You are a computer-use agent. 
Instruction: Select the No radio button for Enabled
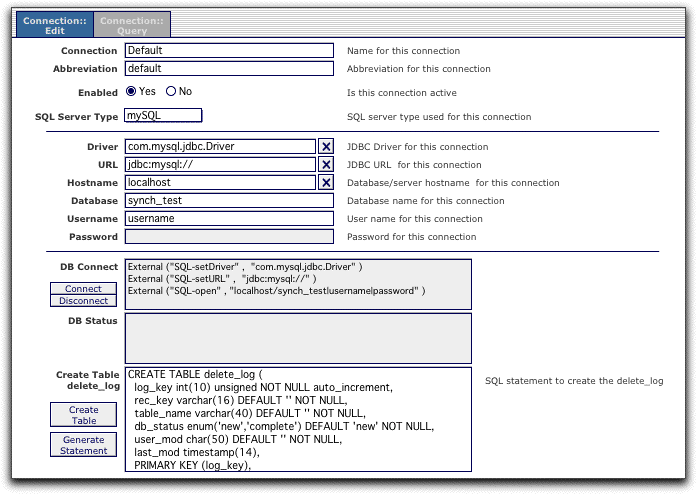171,91
